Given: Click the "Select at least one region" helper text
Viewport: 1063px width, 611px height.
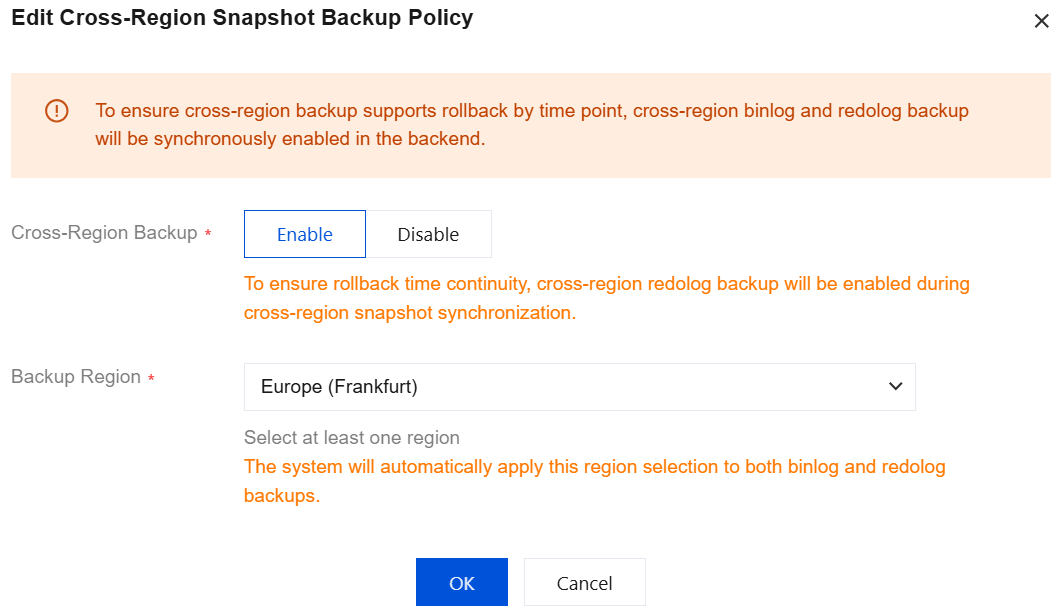Looking at the screenshot, I should pyautogui.click(x=352, y=438).
